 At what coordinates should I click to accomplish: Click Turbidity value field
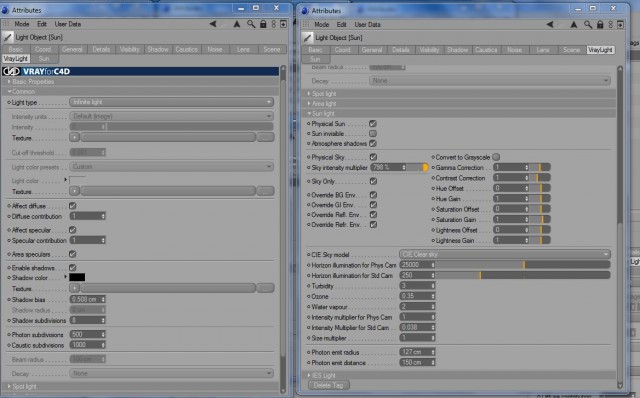(x=417, y=286)
